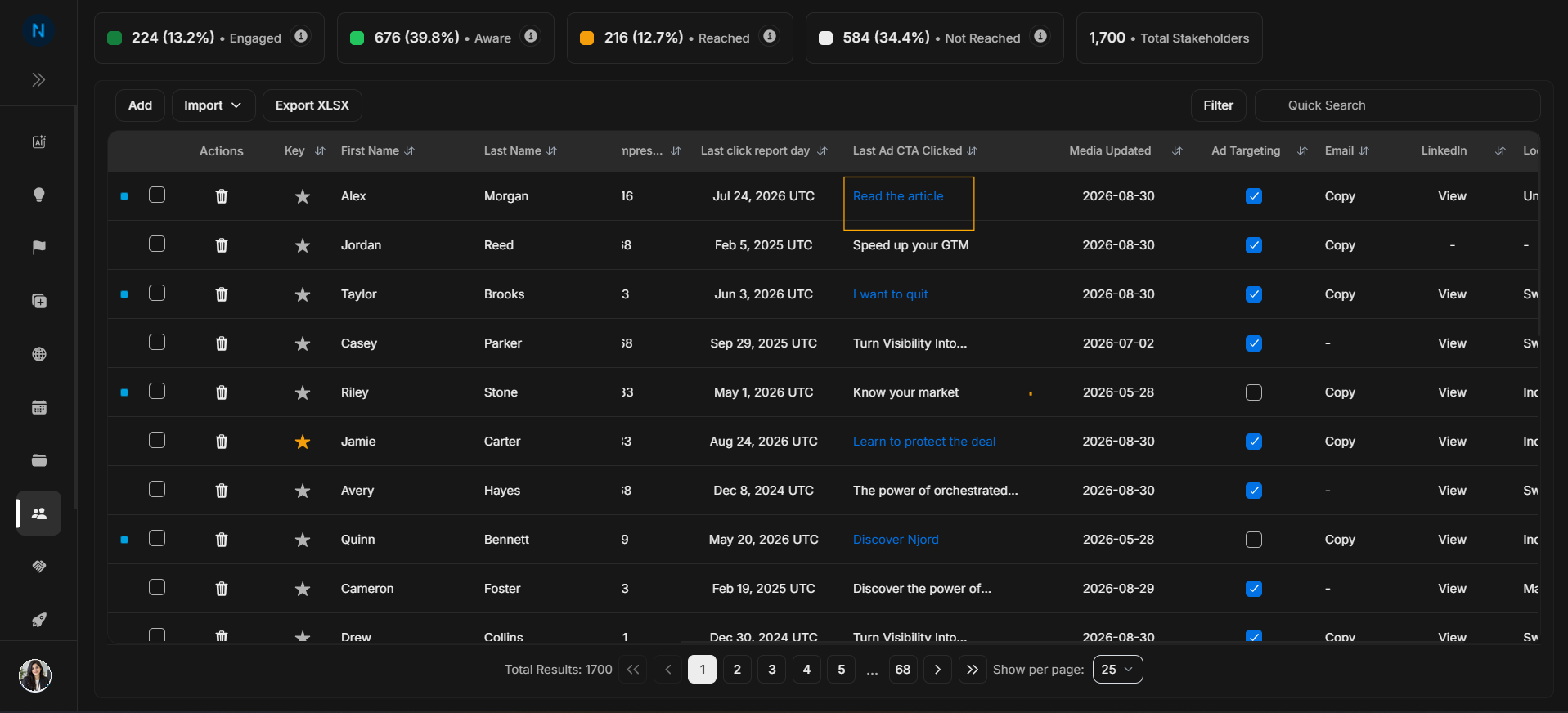Open the flag sidebar icon
Image resolution: width=1568 pixels, height=713 pixels.
pos(38,248)
